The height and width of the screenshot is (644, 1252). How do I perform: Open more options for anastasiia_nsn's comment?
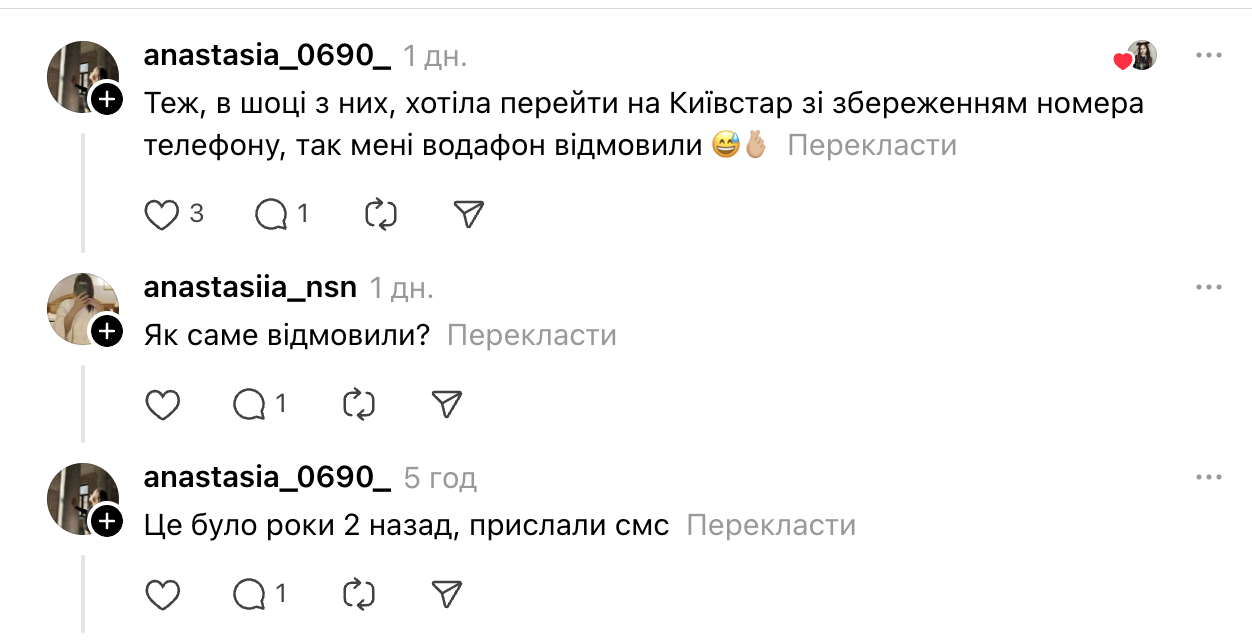[x=1209, y=288]
